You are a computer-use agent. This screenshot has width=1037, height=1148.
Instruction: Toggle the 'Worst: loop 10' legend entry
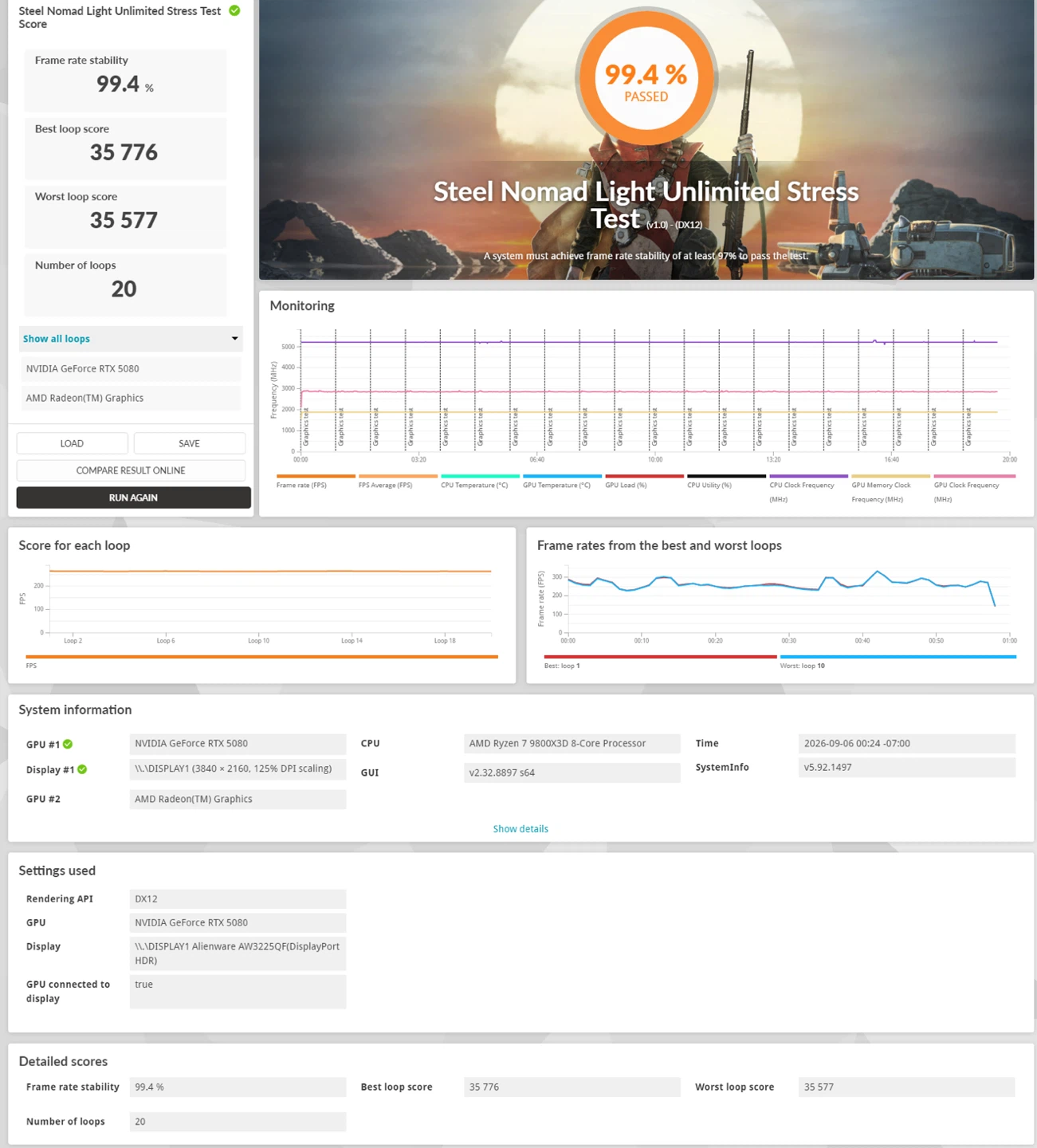coord(898,662)
